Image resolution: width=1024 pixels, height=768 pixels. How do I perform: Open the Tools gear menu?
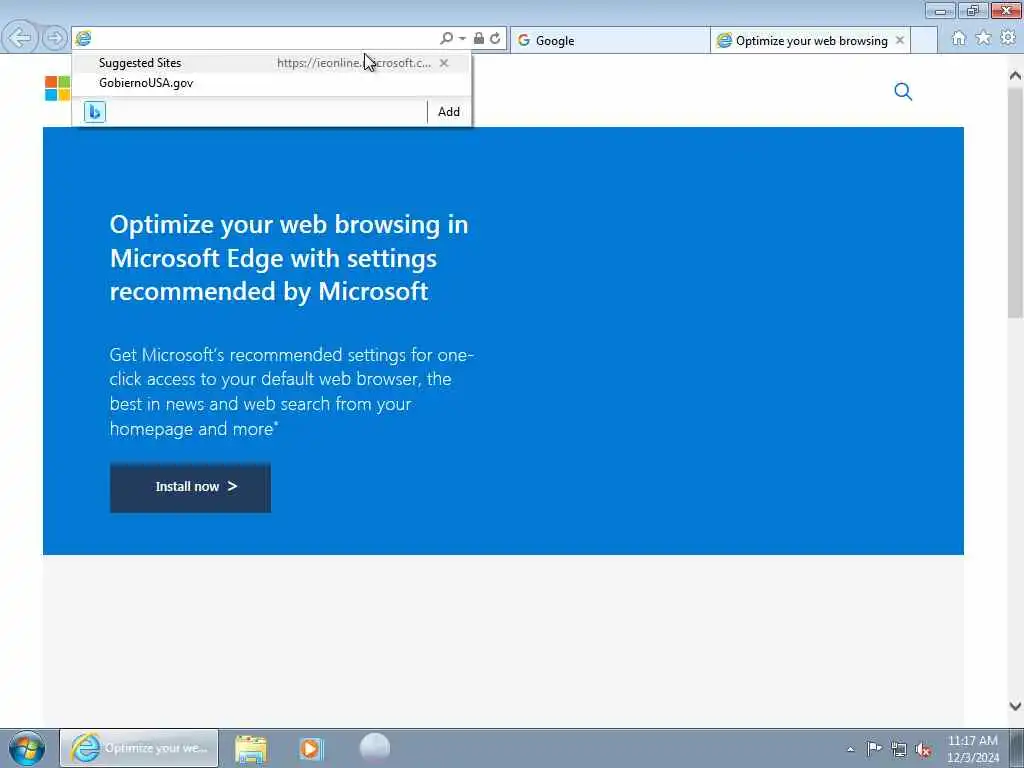pos(1008,39)
